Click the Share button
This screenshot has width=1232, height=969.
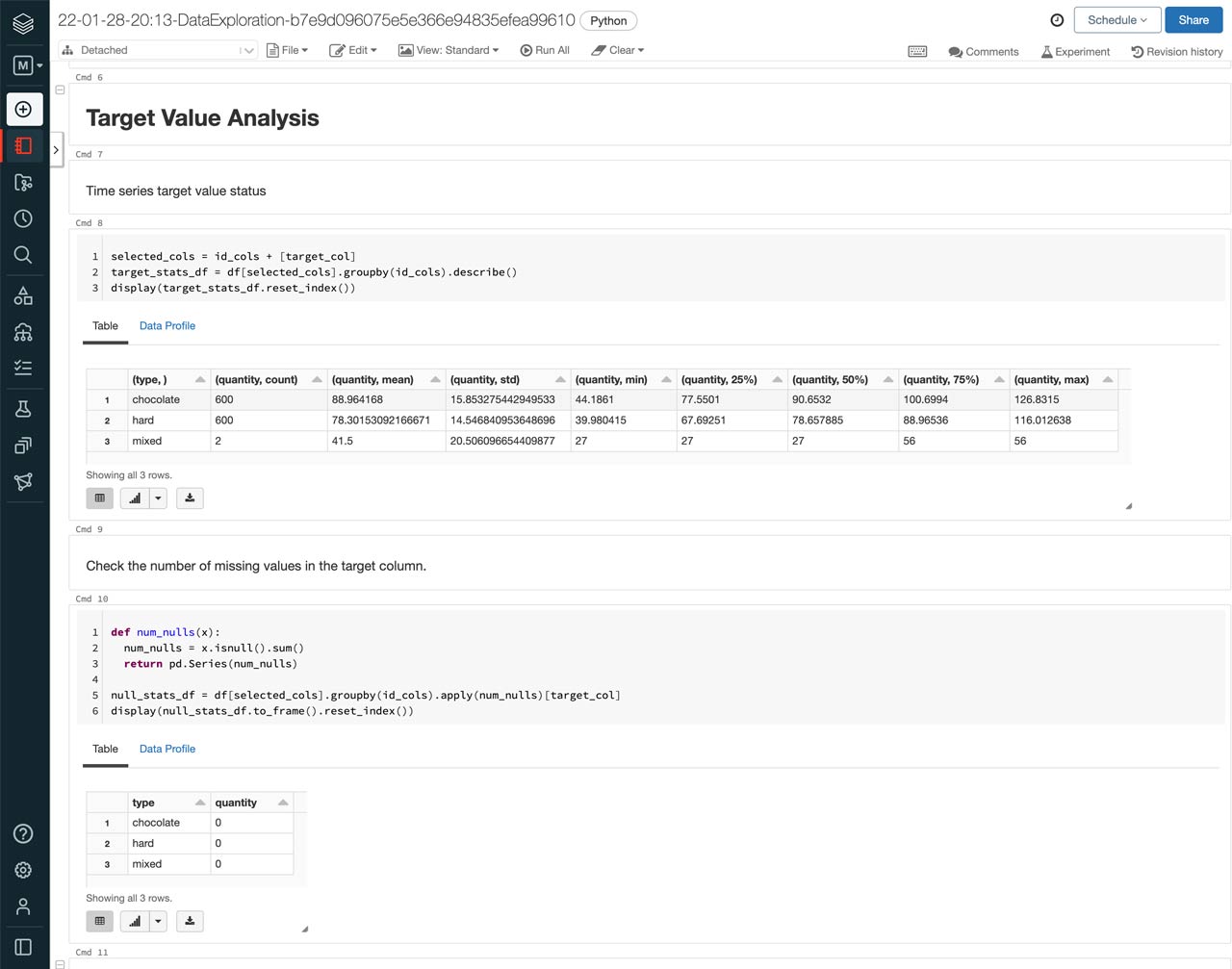coord(1193,20)
